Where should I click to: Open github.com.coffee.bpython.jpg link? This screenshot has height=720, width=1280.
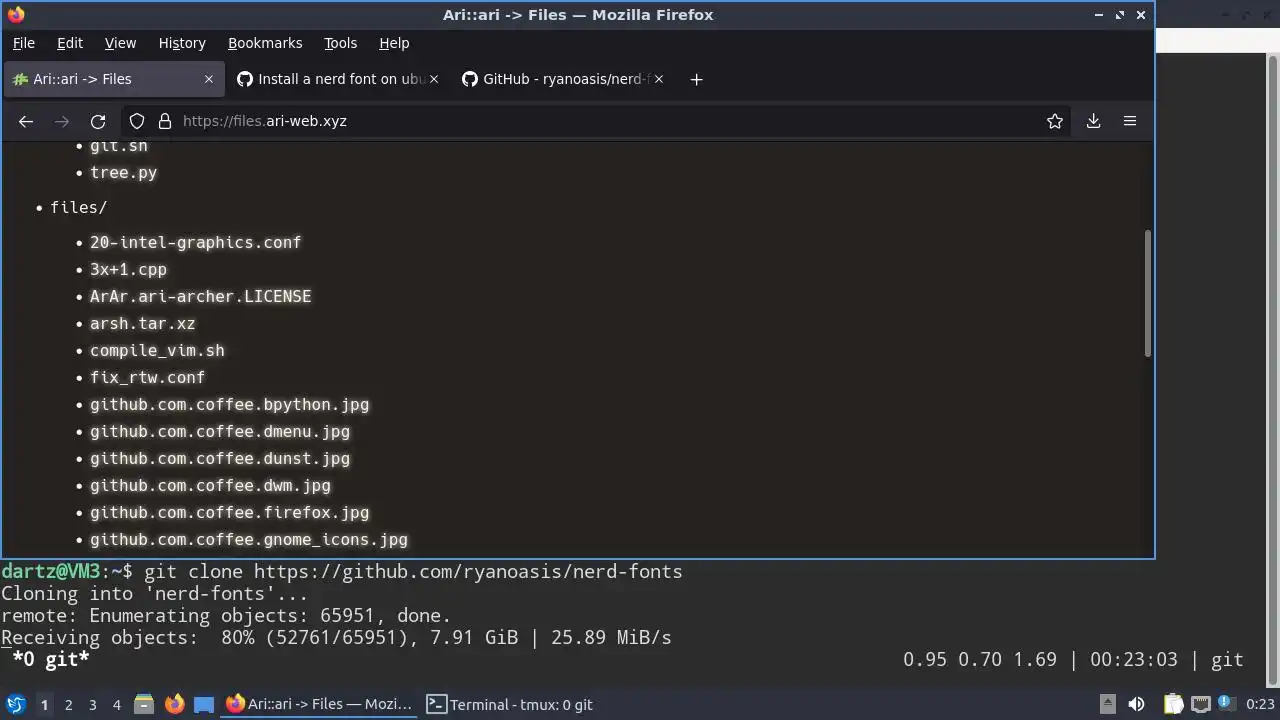tap(229, 405)
